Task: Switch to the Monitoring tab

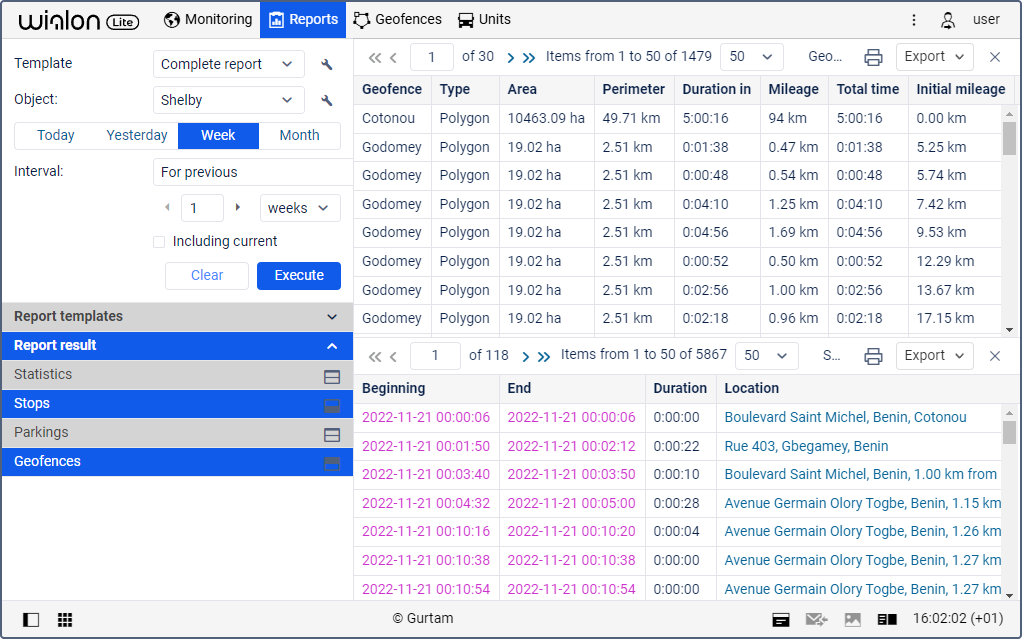Action: (x=208, y=20)
